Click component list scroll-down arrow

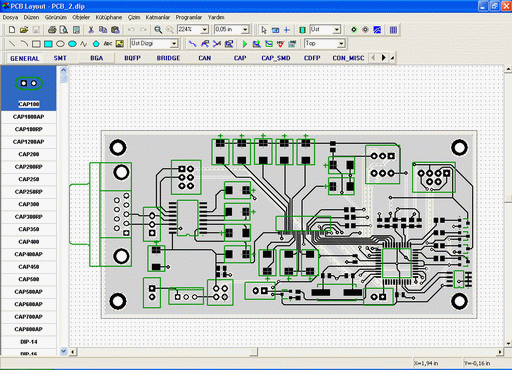tap(64, 351)
